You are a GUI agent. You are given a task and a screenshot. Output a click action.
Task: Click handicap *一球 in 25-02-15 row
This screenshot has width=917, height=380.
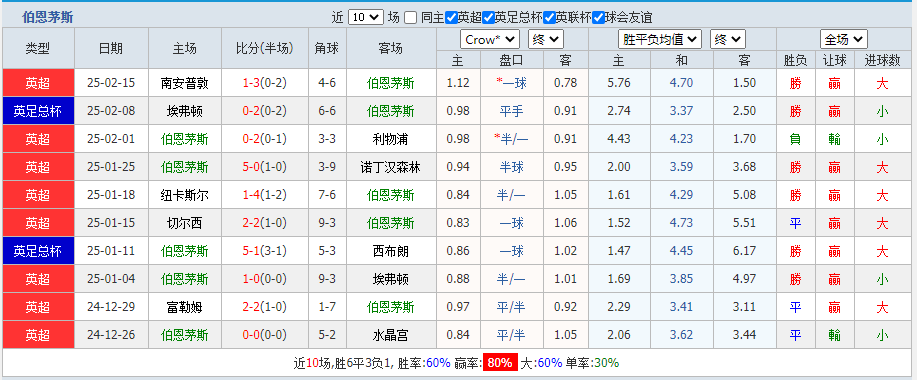click(x=512, y=83)
